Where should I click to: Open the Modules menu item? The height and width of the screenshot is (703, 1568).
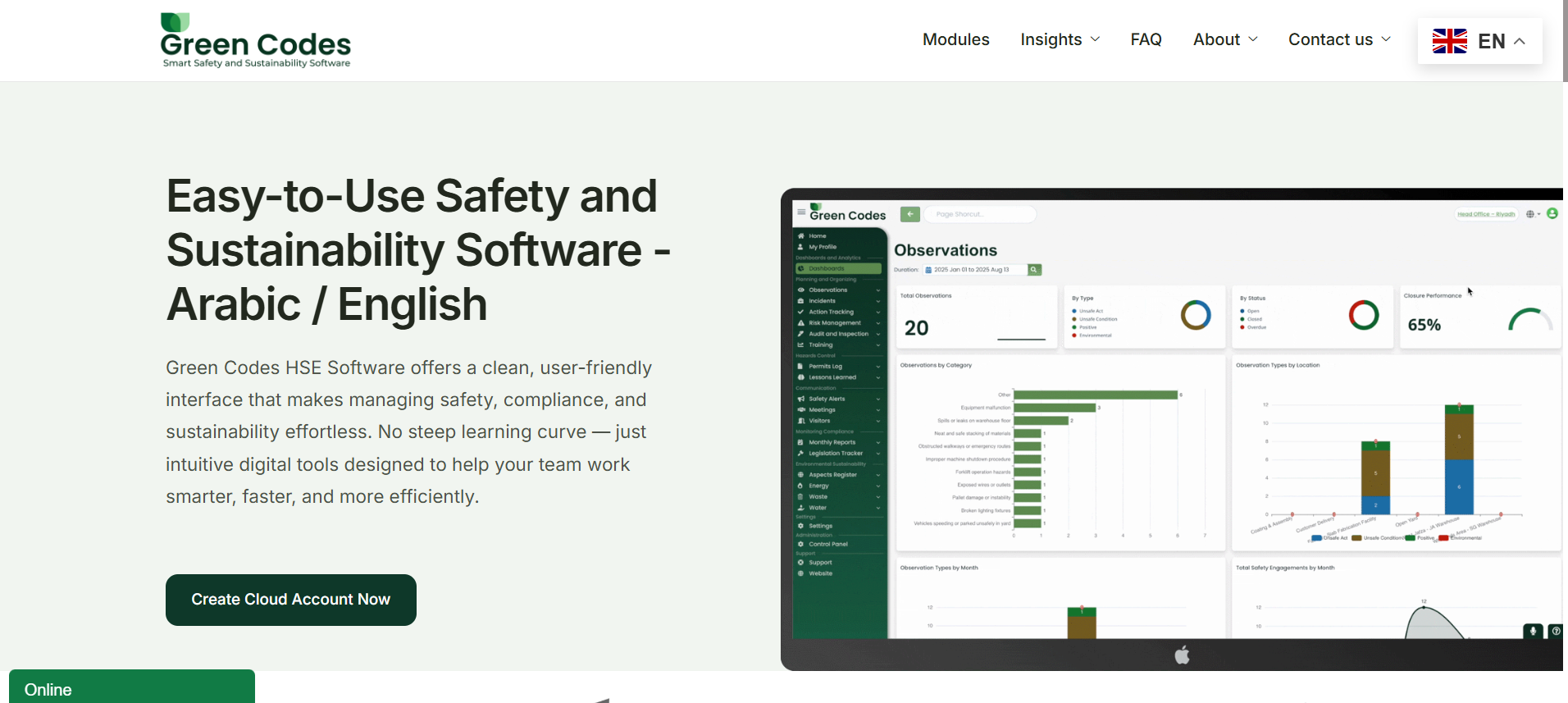pos(955,39)
